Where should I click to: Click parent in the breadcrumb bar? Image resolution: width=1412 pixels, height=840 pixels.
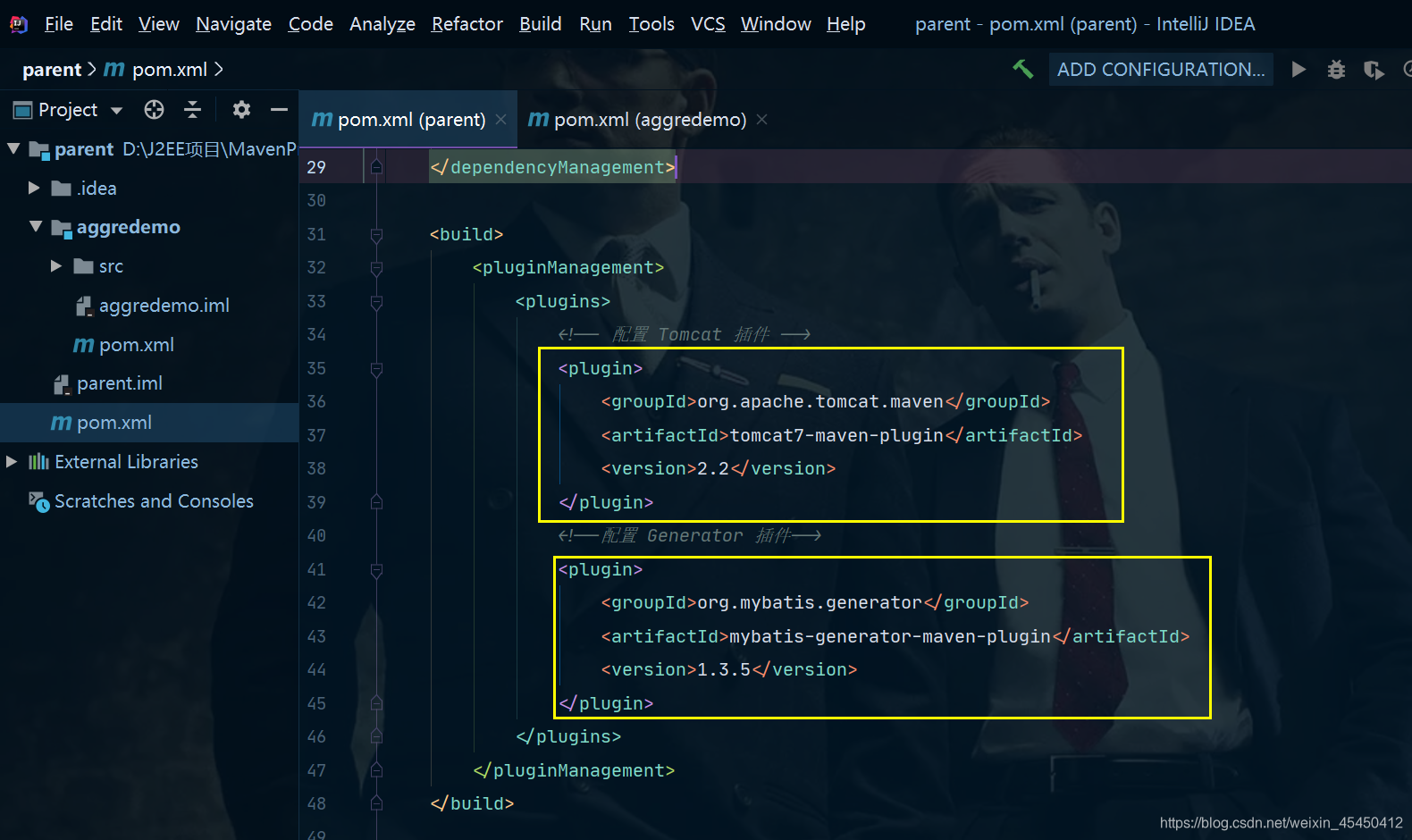[x=52, y=69]
